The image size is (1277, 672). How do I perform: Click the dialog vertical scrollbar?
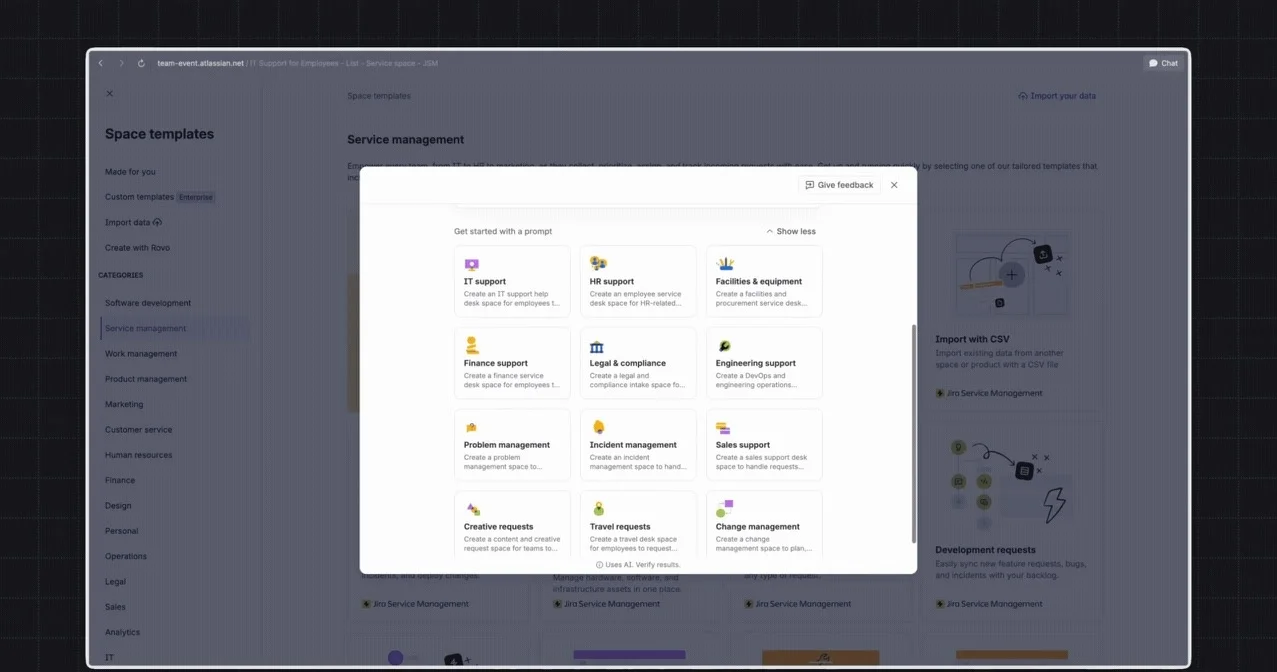(914, 433)
